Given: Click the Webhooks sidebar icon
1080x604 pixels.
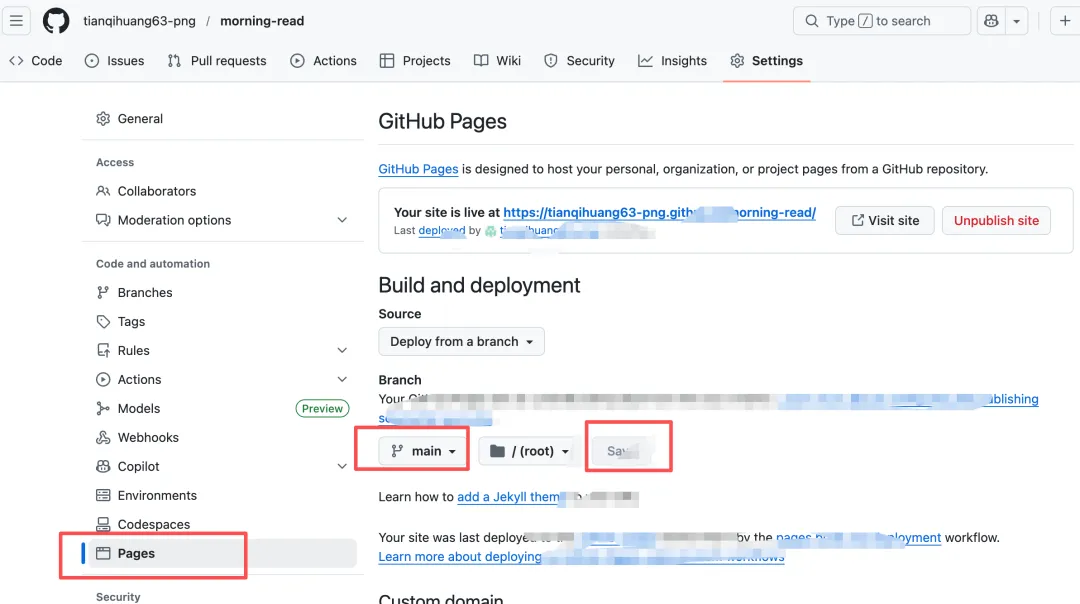Looking at the screenshot, I should pos(103,437).
